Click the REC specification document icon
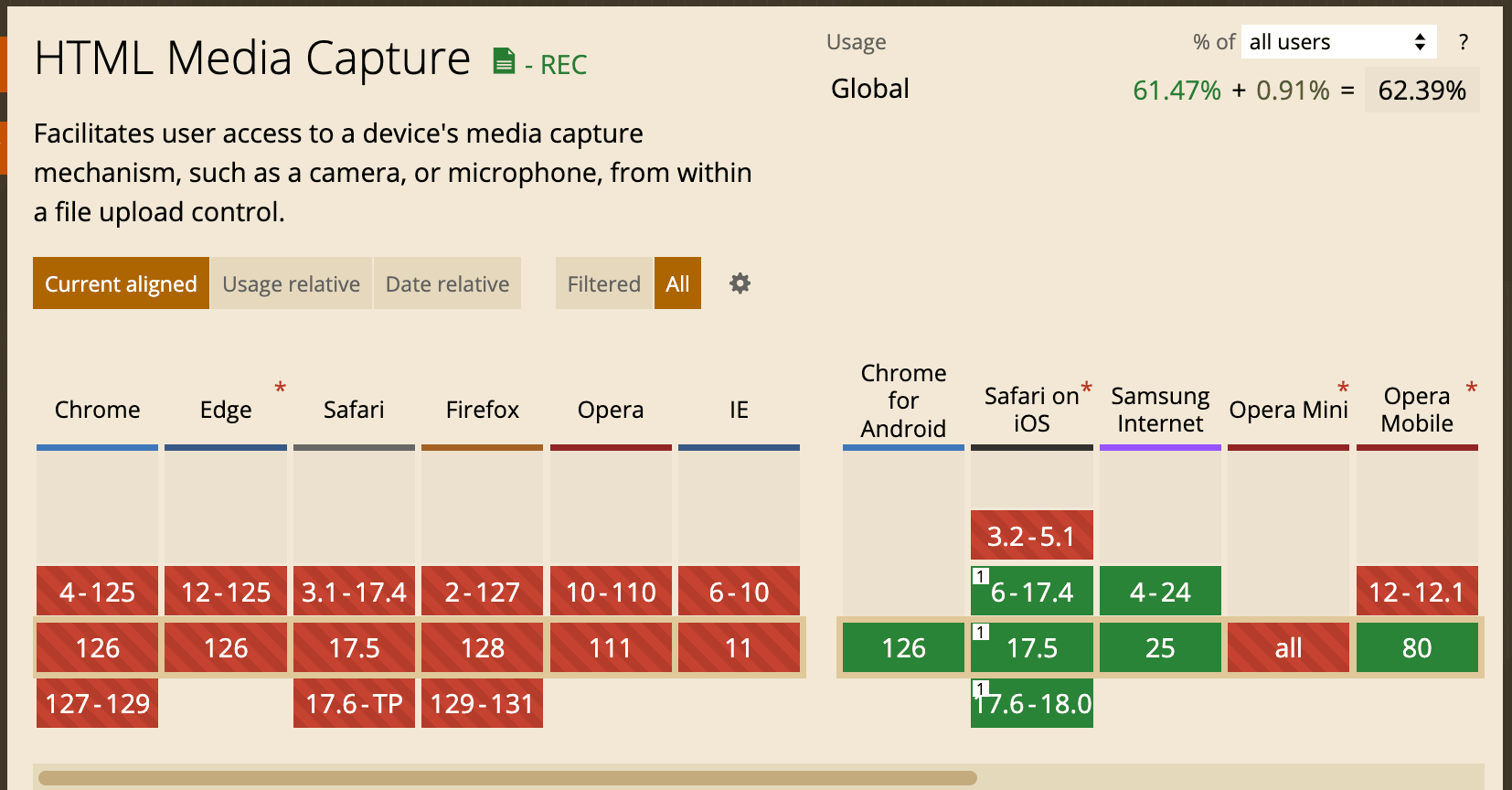This screenshot has height=790, width=1512. point(504,61)
